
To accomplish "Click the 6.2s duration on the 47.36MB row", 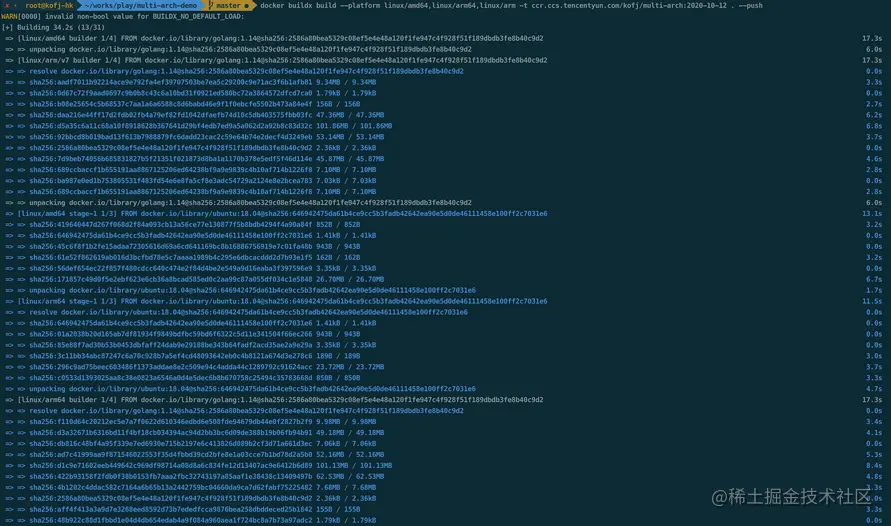I will tap(874, 115).
